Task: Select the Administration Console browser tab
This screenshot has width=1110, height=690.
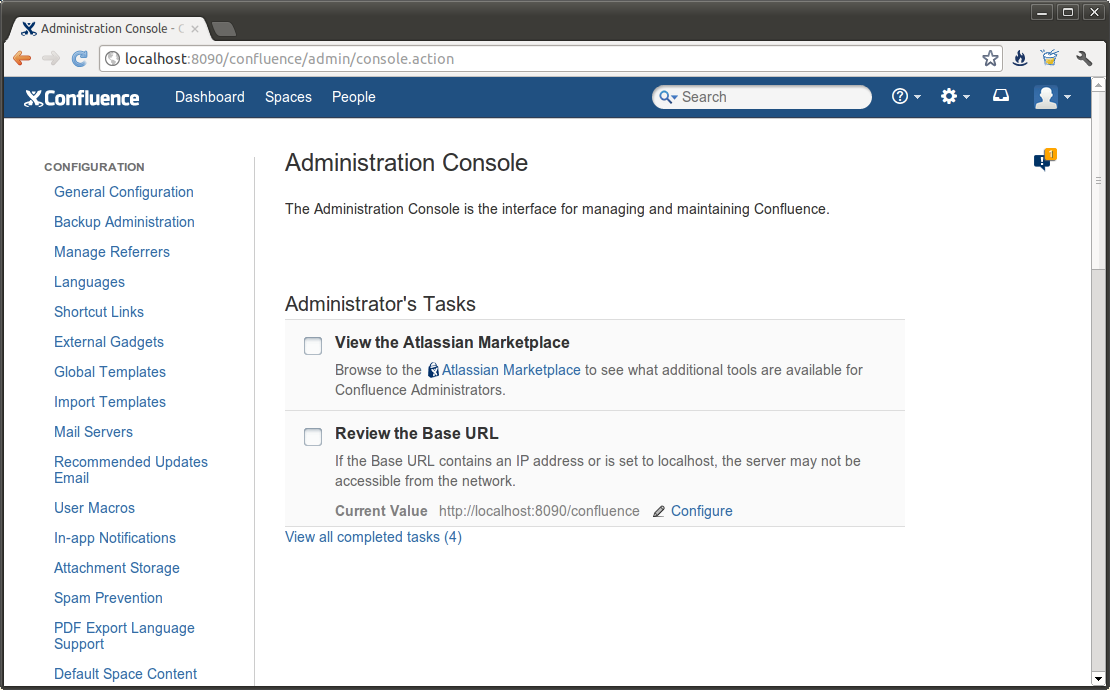Action: coord(110,29)
